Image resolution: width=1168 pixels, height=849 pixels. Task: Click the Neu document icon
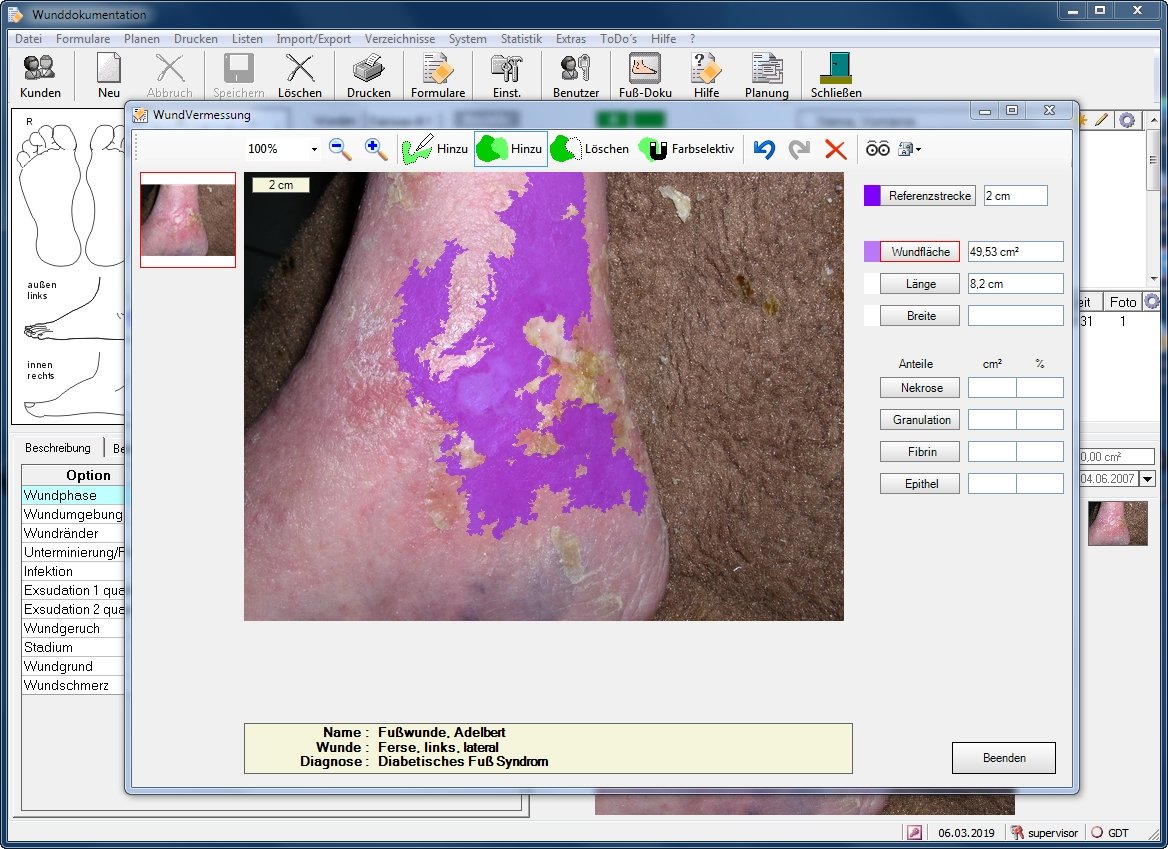[109, 75]
